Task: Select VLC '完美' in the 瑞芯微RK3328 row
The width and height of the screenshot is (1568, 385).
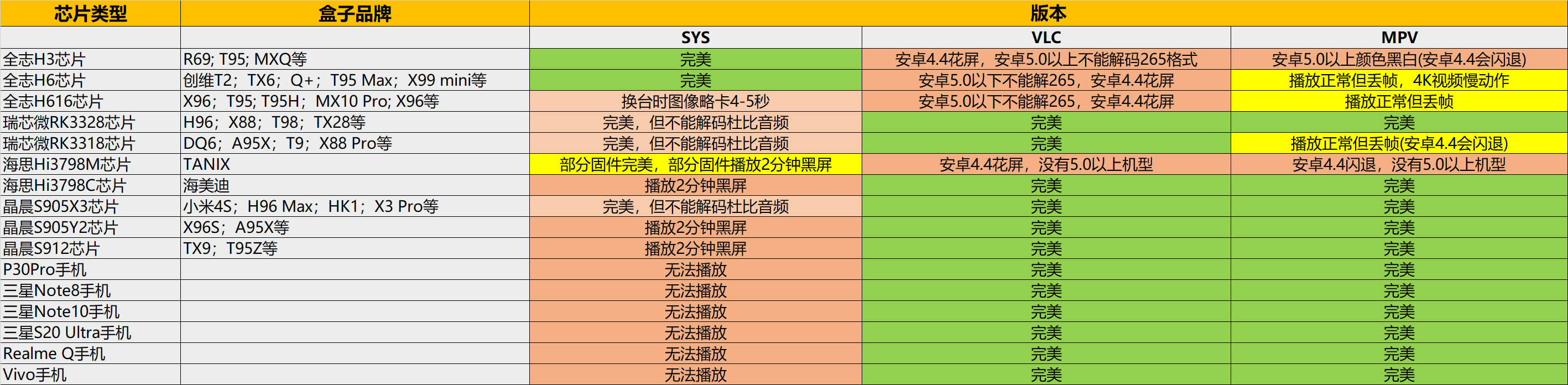Action: pos(1046,122)
